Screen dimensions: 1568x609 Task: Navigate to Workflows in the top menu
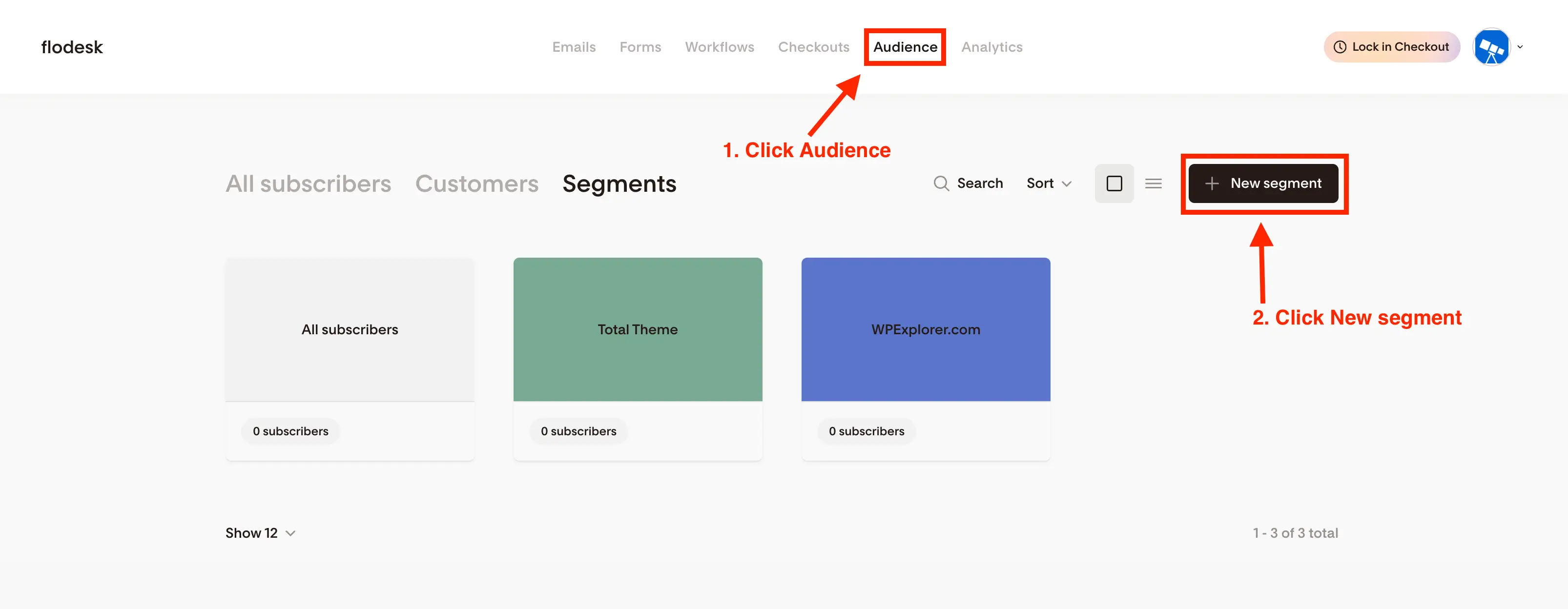[x=720, y=47]
